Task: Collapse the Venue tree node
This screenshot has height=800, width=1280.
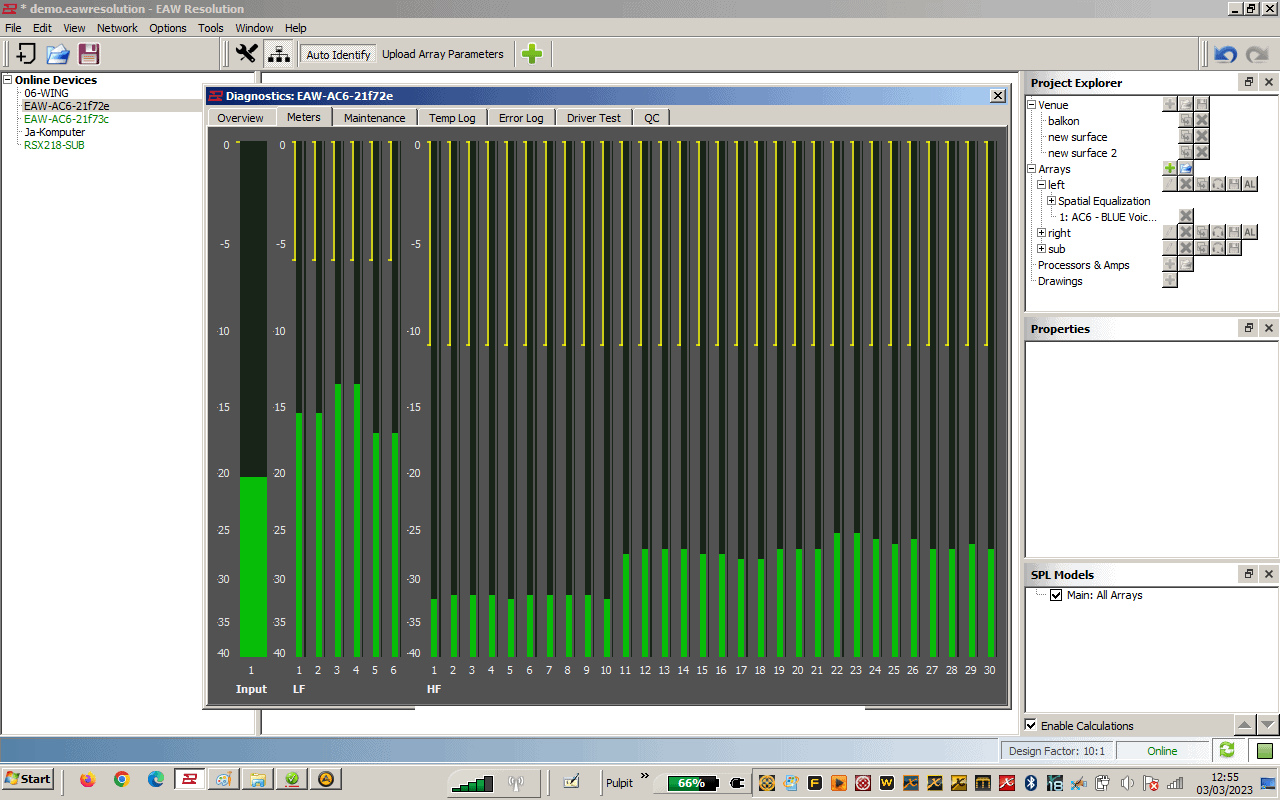Action: tap(1032, 105)
